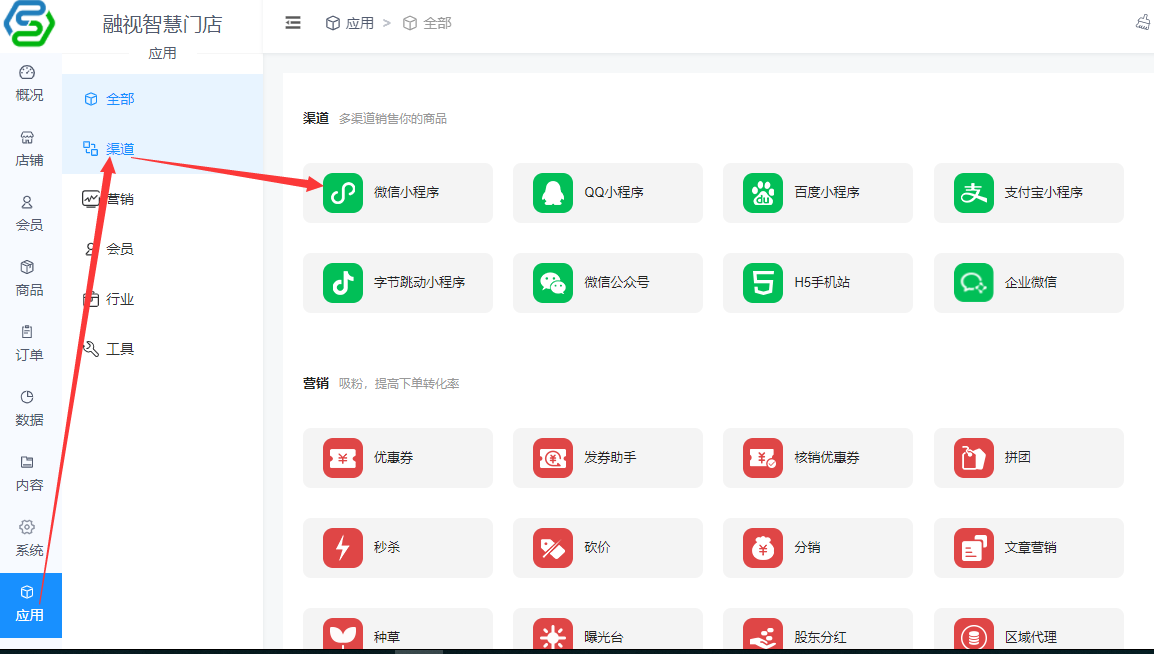
Task: Click the 应用 breadcrumb link
Action: tap(350, 24)
